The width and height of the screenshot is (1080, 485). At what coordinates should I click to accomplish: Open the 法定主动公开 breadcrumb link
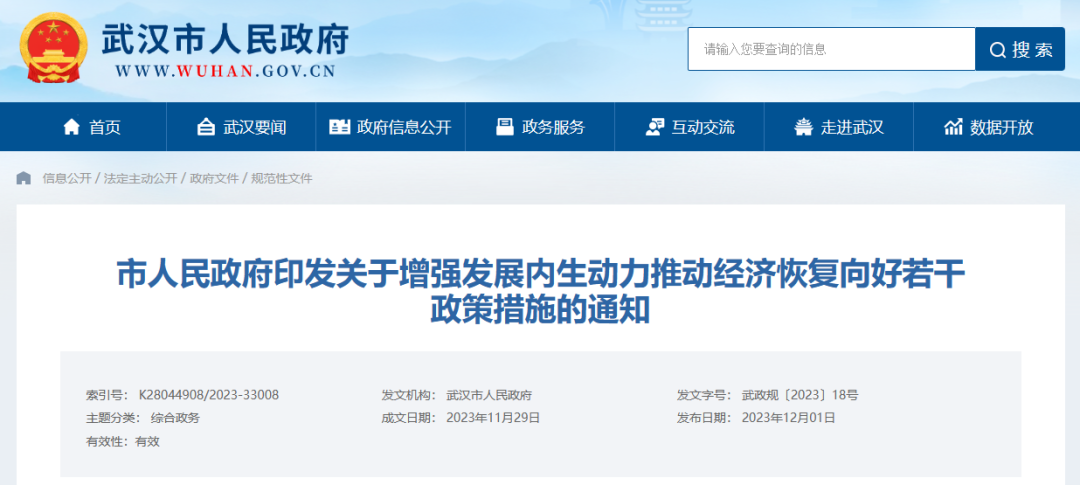[x=141, y=178]
